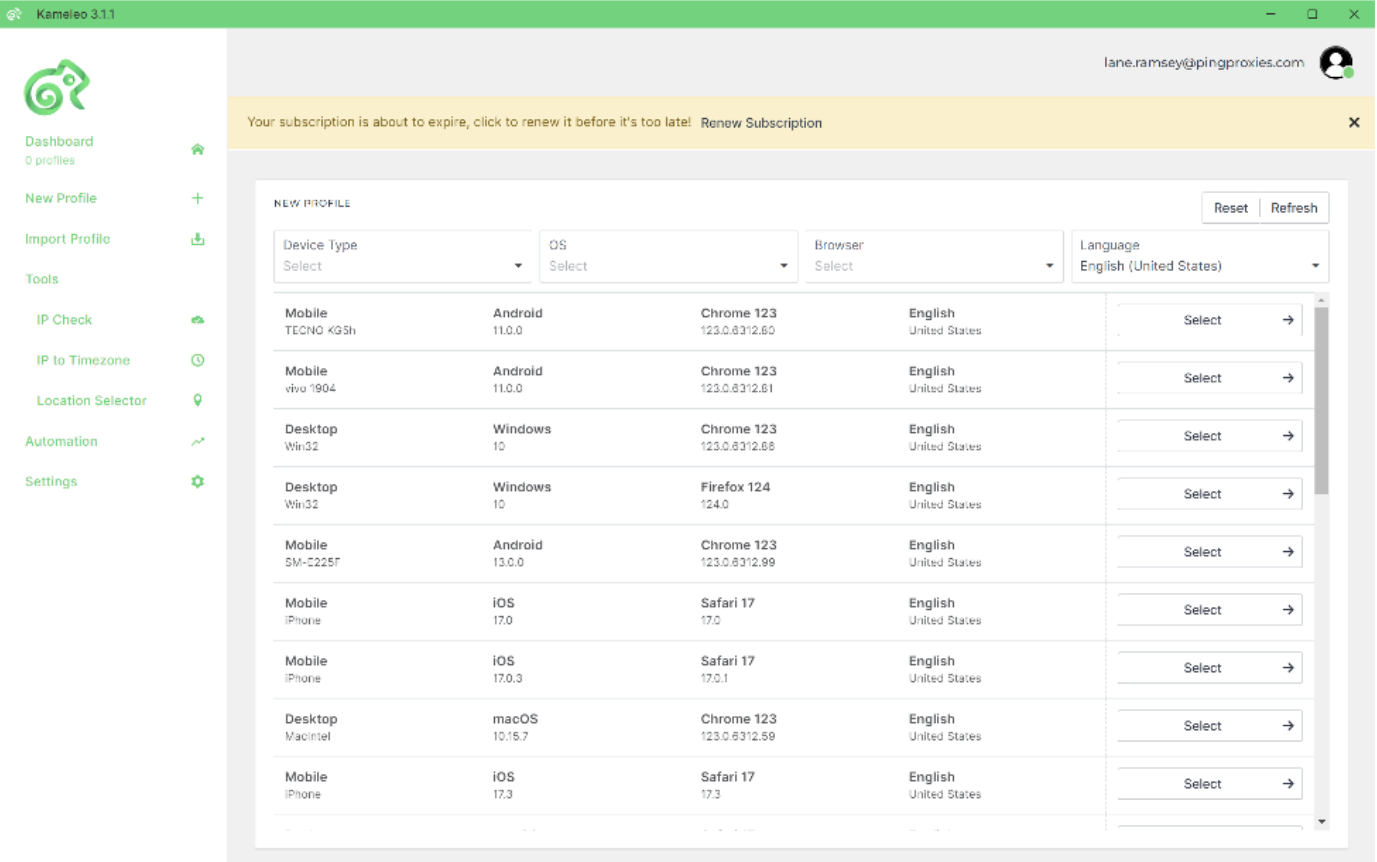Image resolution: width=1377 pixels, height=862 pixels.
Task: Go to Dashboard in the sidebar
Action: pos(59,142)
